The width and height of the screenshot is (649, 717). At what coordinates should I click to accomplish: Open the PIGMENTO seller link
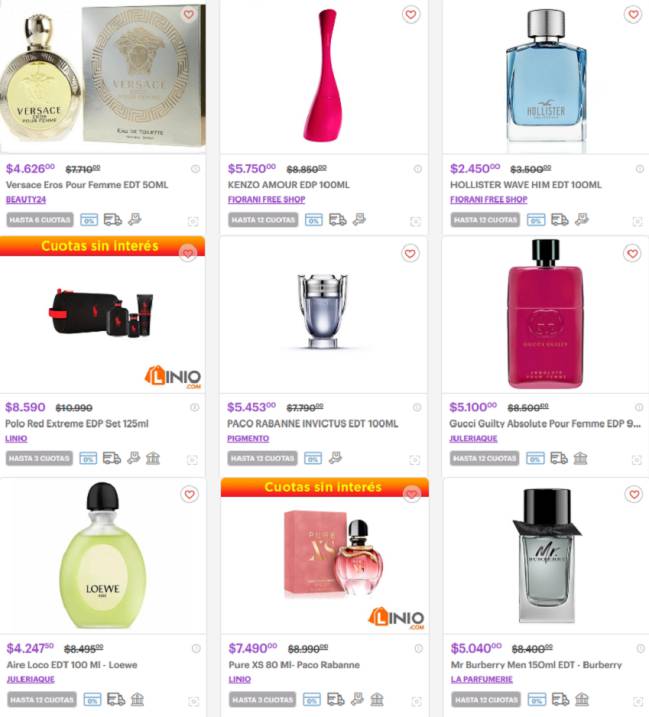point(248,438)
